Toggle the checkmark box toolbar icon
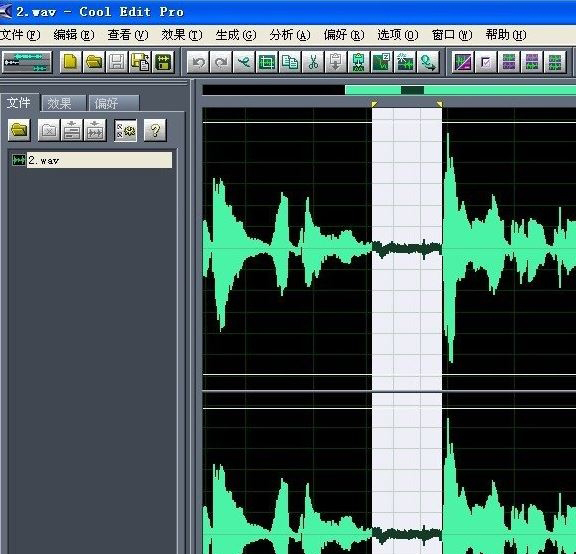 pyautogui.click(x=486, y=62)
